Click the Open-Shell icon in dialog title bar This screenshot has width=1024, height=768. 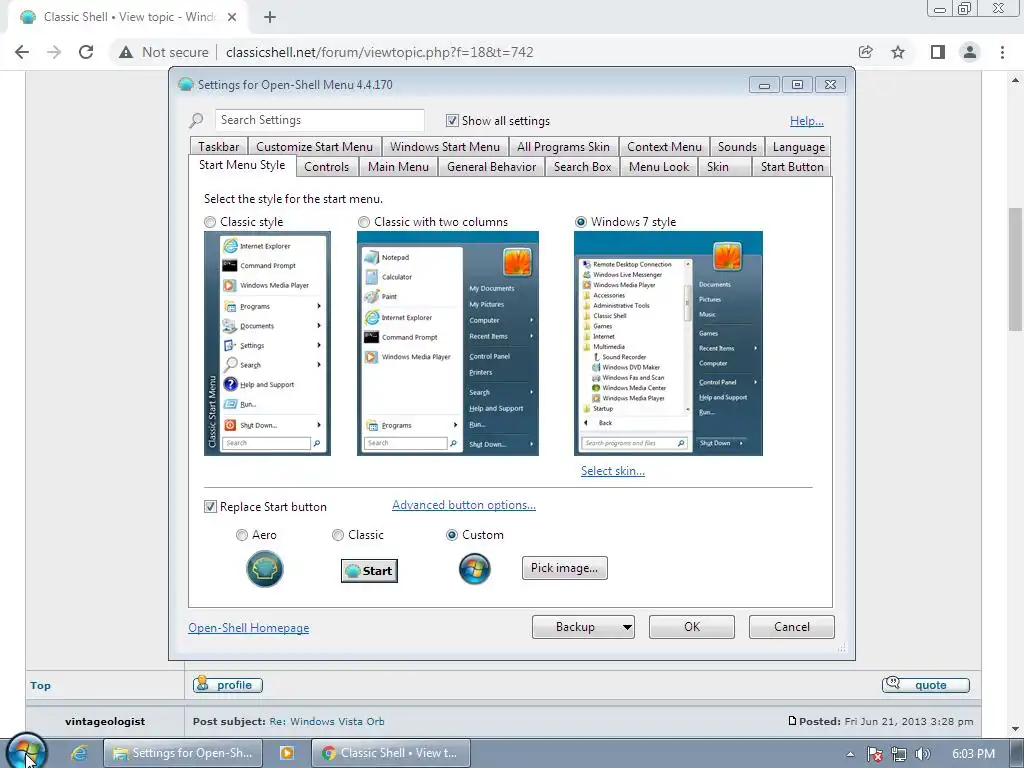pyautogui.click(x=186, y=84)
